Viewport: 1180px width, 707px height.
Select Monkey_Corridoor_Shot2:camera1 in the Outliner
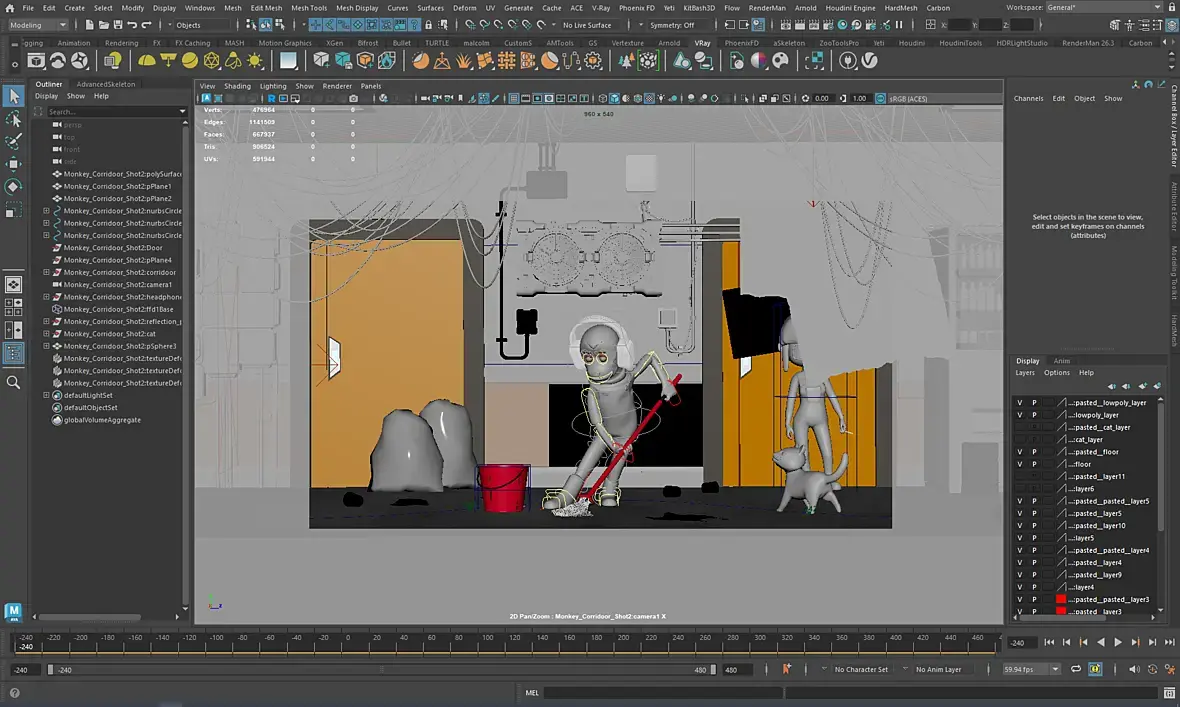pos(117,285)
